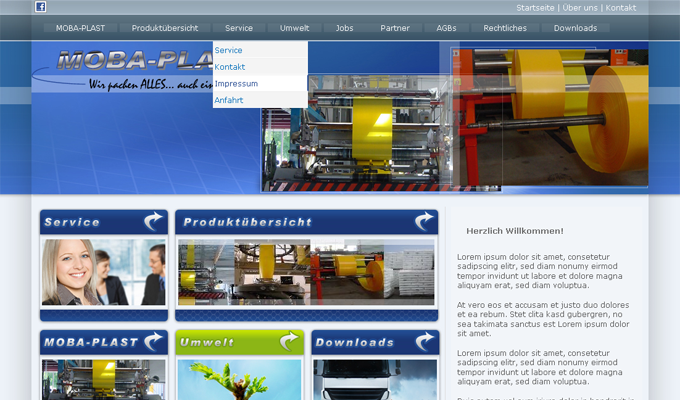The image size is (680, 400).
Task: Click the arrow icon on the Service card
Action: coord(153,221)
